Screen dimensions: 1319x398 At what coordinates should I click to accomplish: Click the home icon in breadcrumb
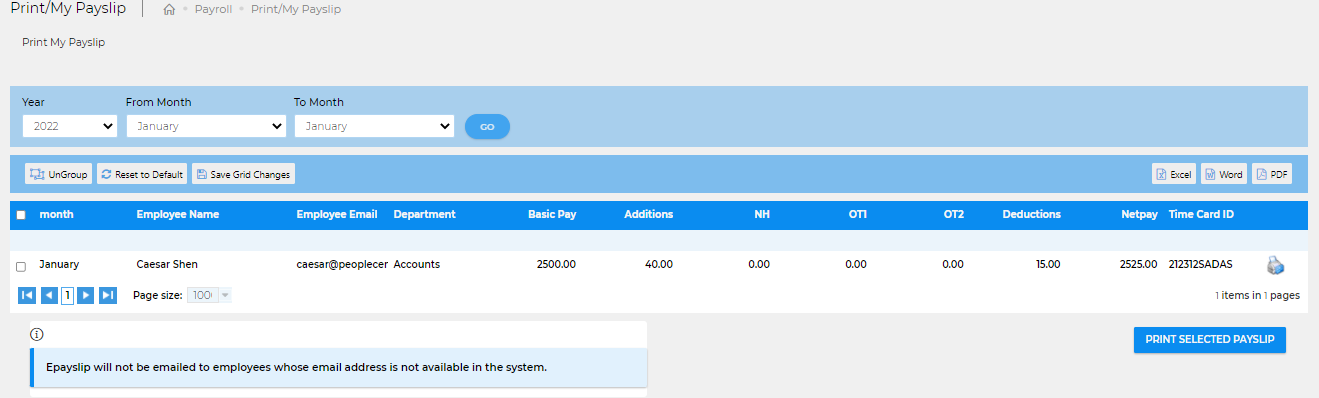point(169,9)
